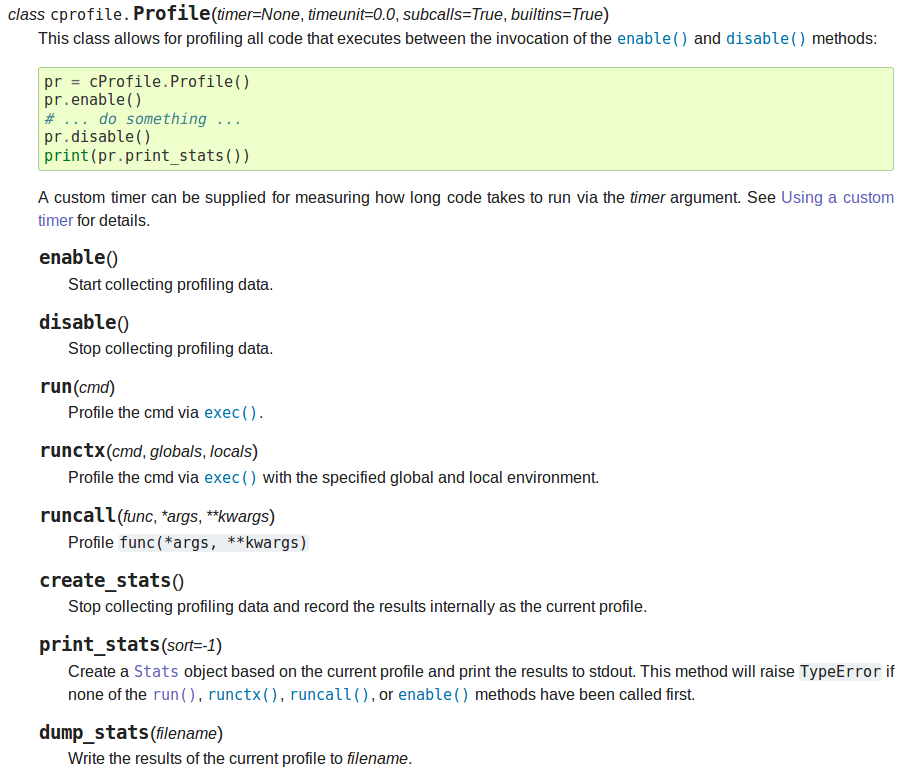Follow the runcall() link in print_stats description

329,695
